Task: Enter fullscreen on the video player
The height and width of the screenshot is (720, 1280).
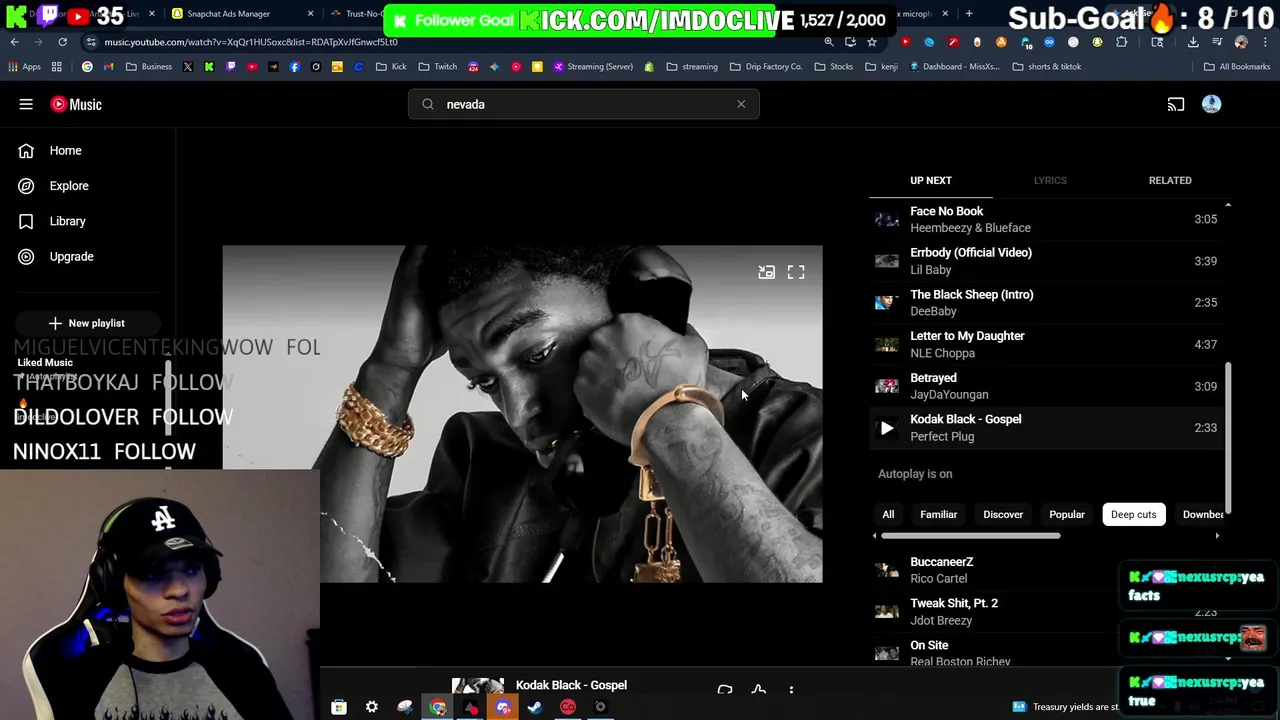Action: point(796,272)
